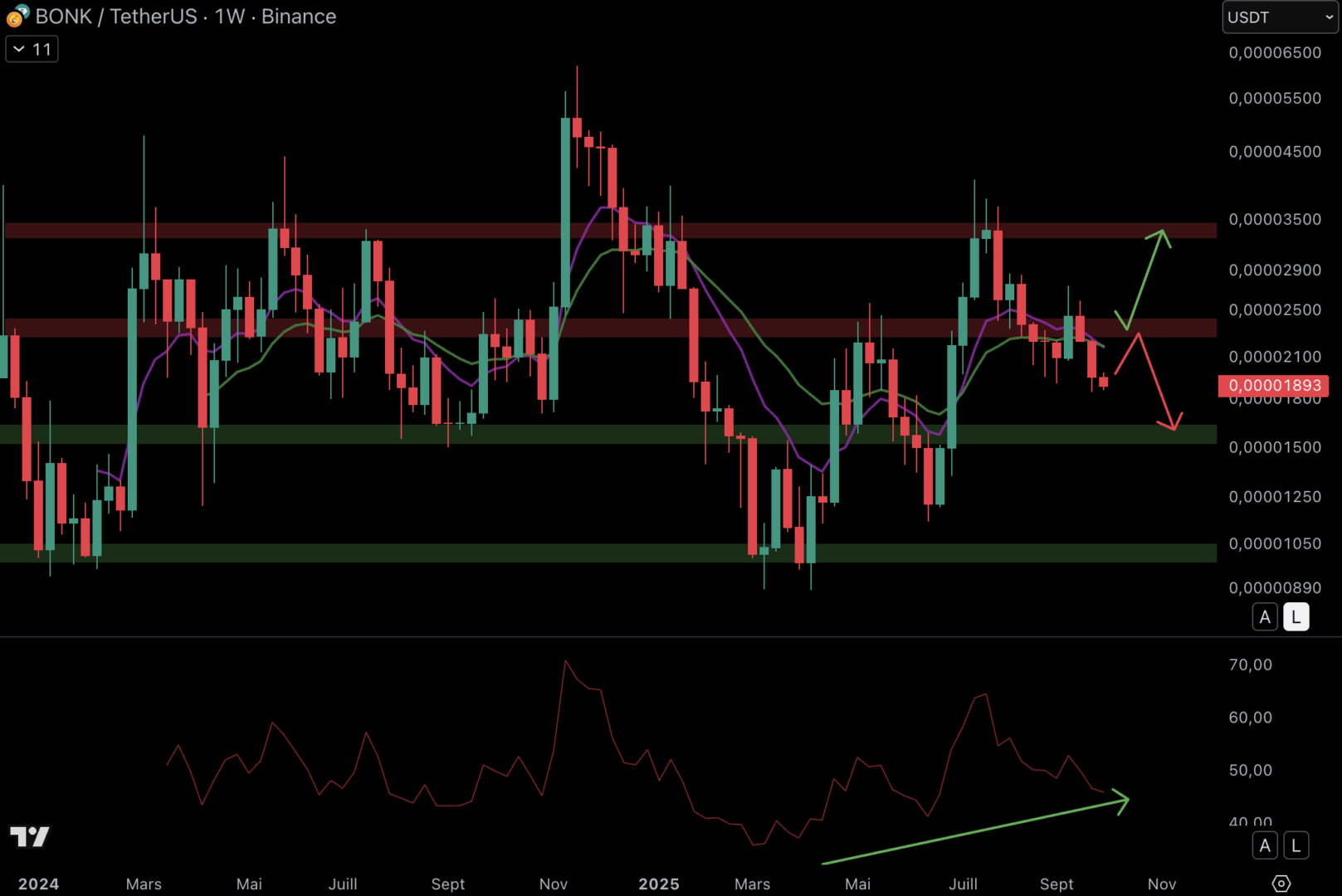The width and height of the screenshot is (1342, 896).
Task: Click the TradingView logo
Action: pyautogui.click(x=30, y=836)
